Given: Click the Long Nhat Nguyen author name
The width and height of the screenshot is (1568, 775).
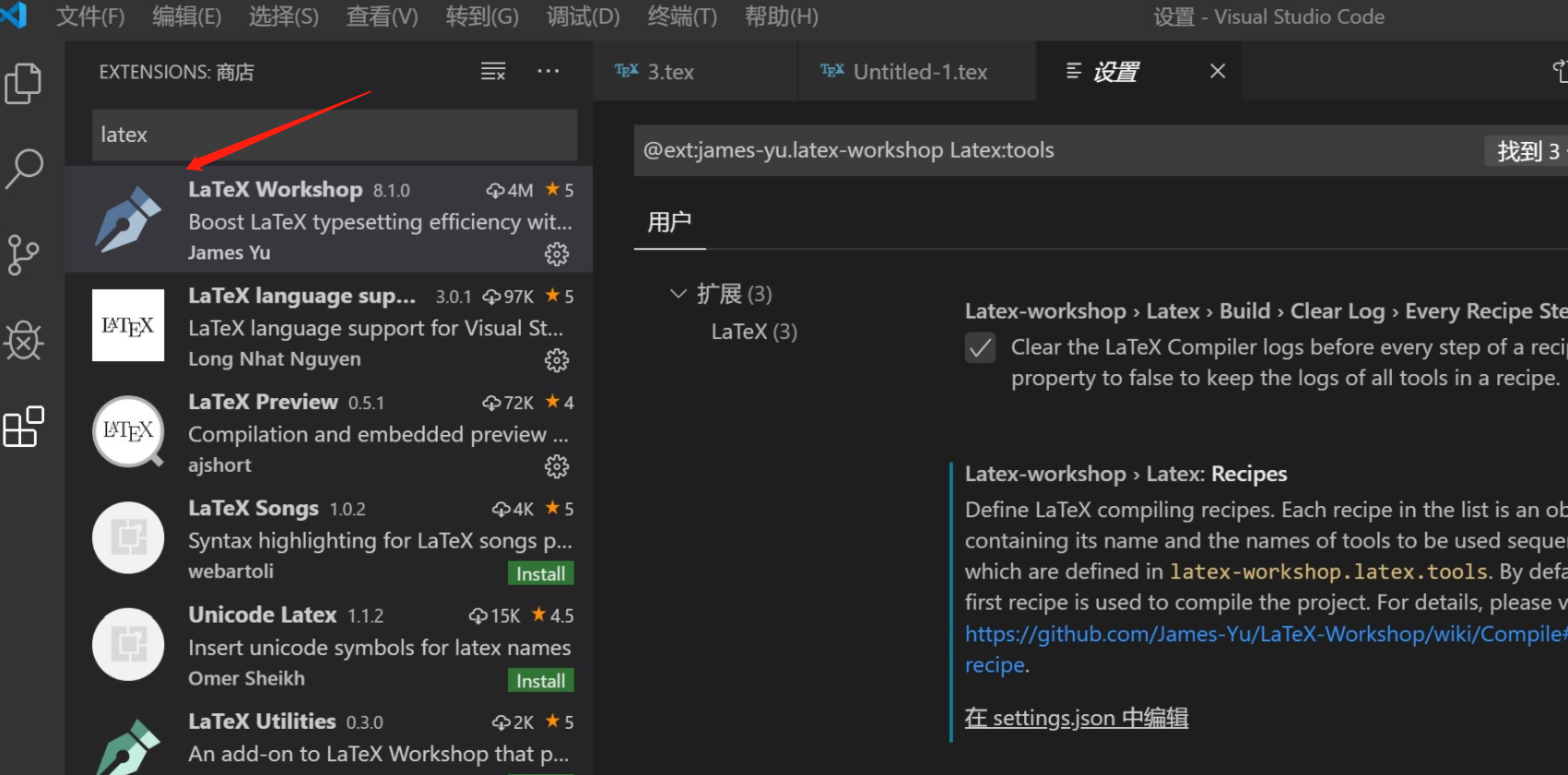Looking at the screenshot, I should click(275, 358).
